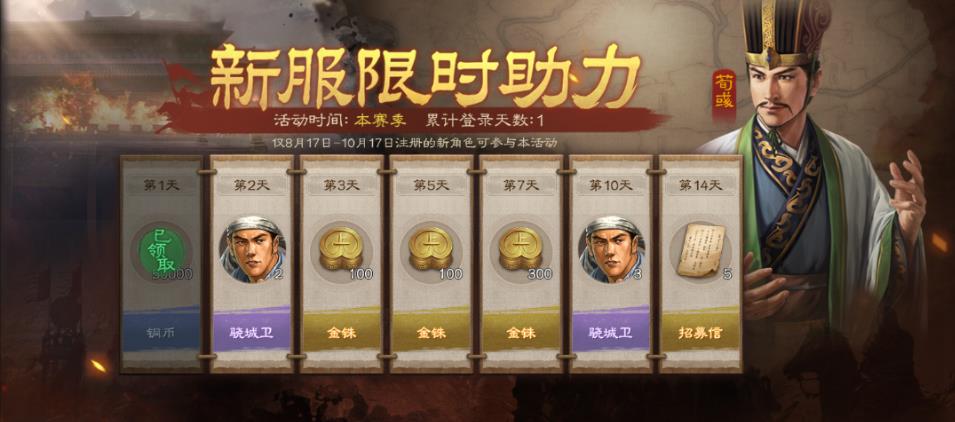Click the 金铢 label under Day 5
Viewport: 955px width, 422px height.
click(431, 333)
